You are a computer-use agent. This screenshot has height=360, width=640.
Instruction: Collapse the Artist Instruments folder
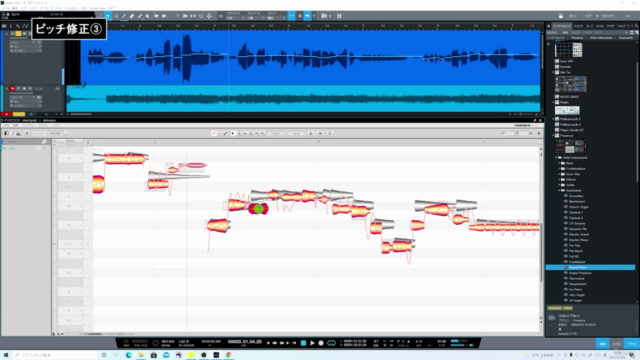pyautogui.click(x=556, y=158)
